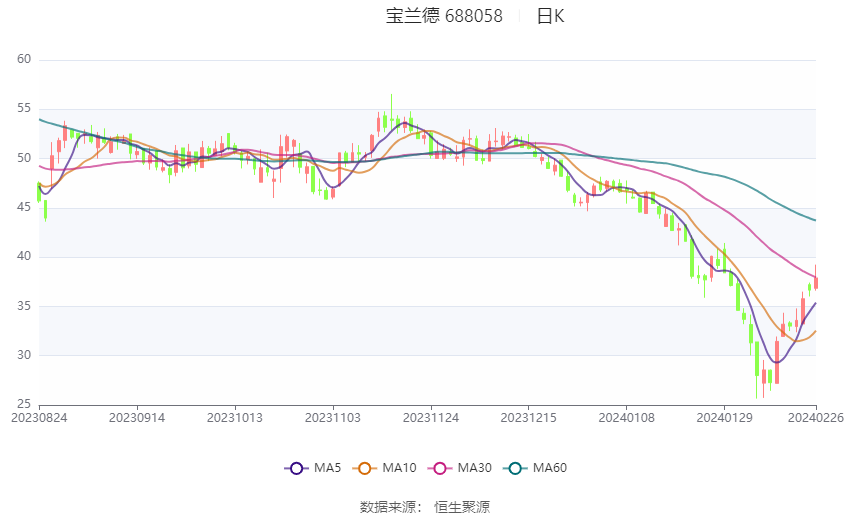
Task: Click the 20231124 date axis label
Action: click(x=431, y=418)
